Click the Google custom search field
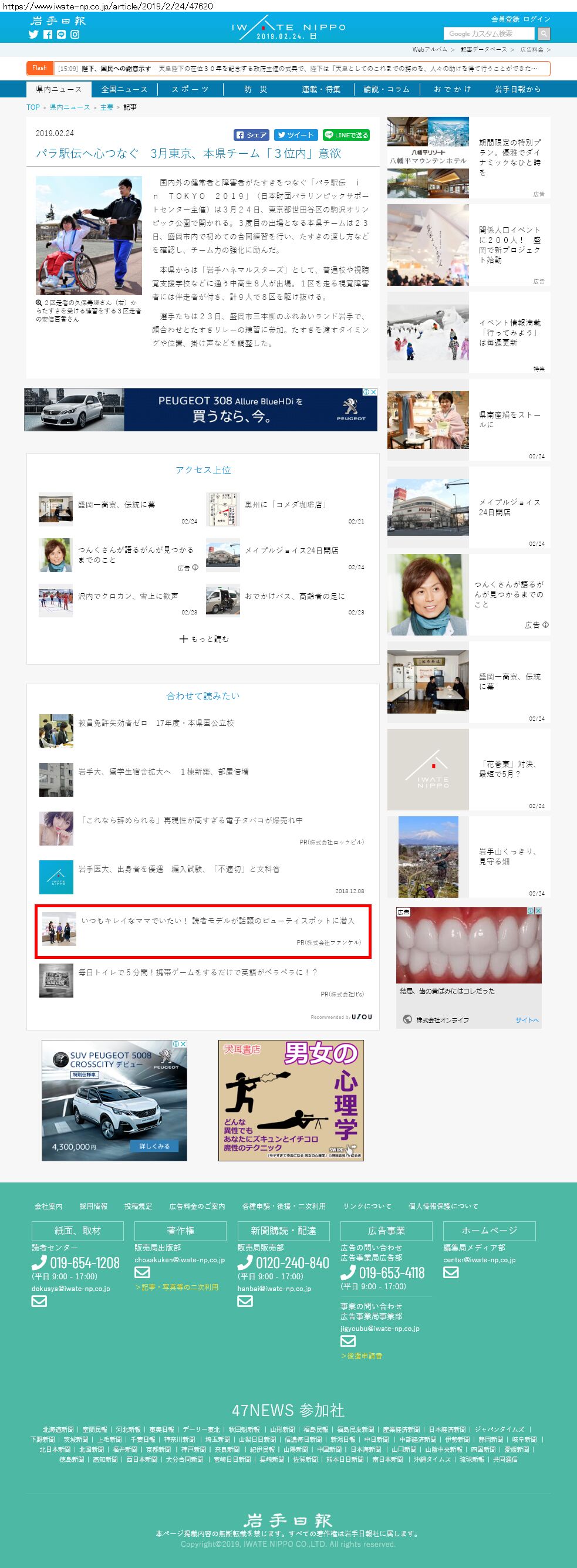This screenshot has height=1568, width=577. 489,33
